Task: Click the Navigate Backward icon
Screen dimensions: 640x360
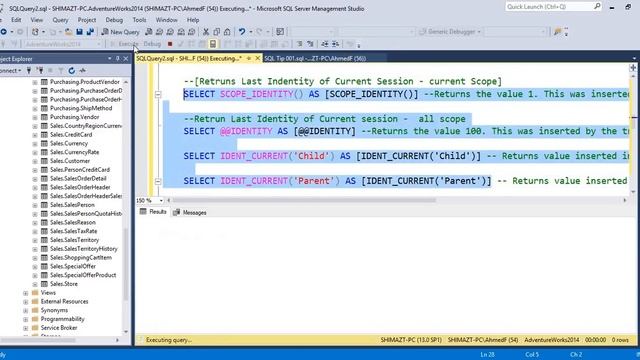Action: point(3,32)
